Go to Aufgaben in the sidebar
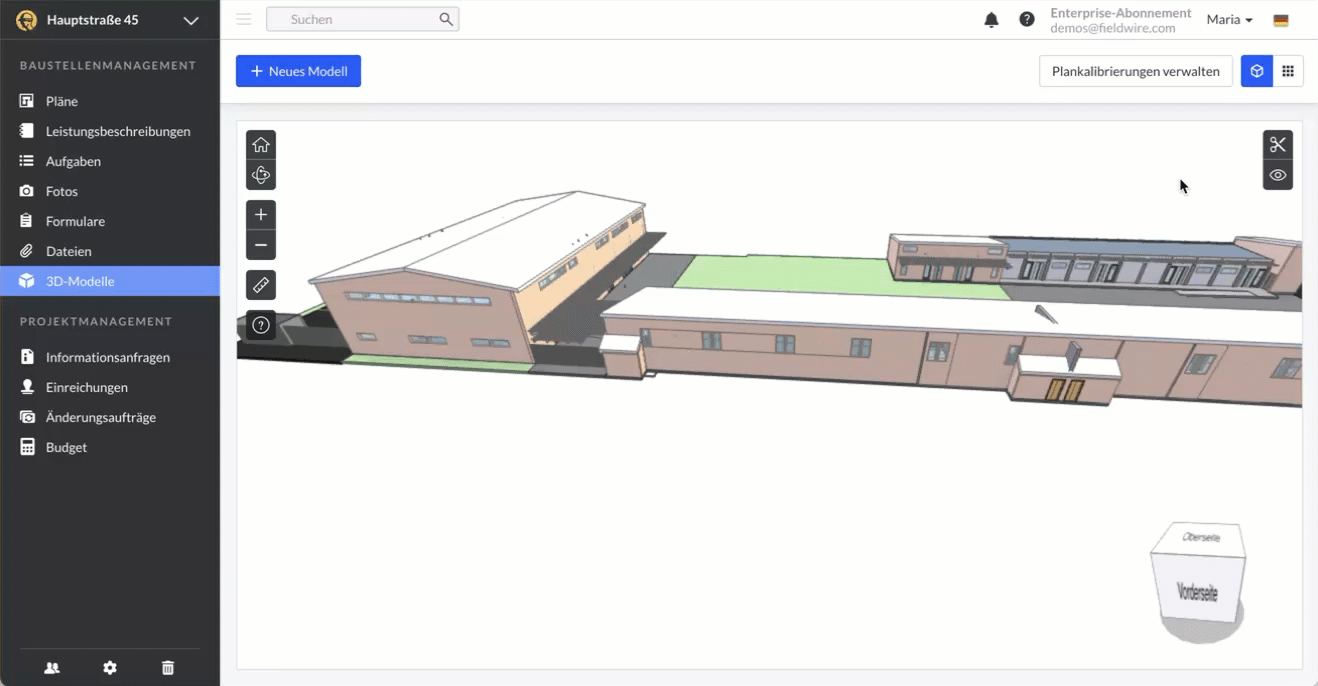This screenshot has width=1318, height=686. point(73,161)
